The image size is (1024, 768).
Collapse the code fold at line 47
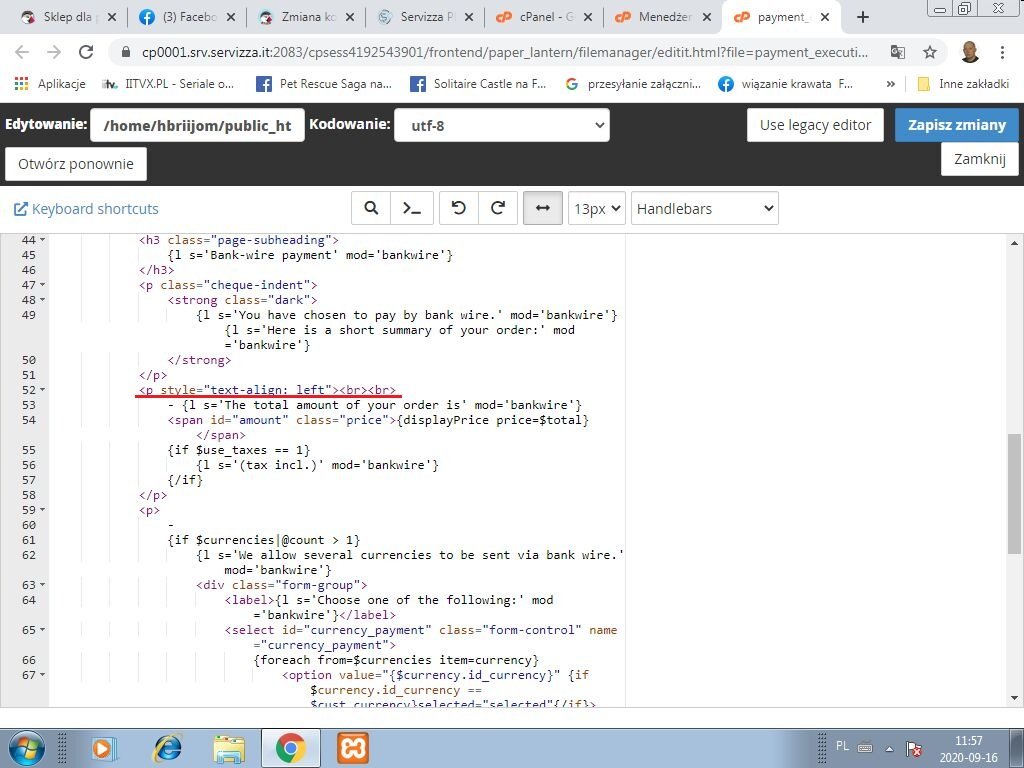[x=42, y=285]
